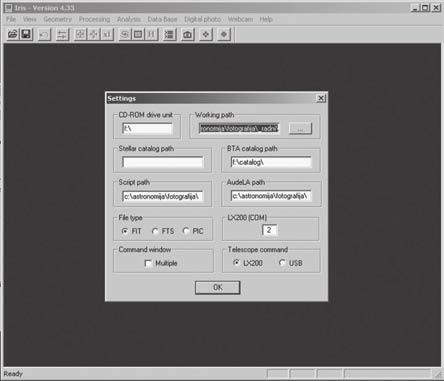Click the rectangle frame toolbar icon
The width and height of the screenshot is (444, 381).
pyautogui.click(x=138, y=34)
